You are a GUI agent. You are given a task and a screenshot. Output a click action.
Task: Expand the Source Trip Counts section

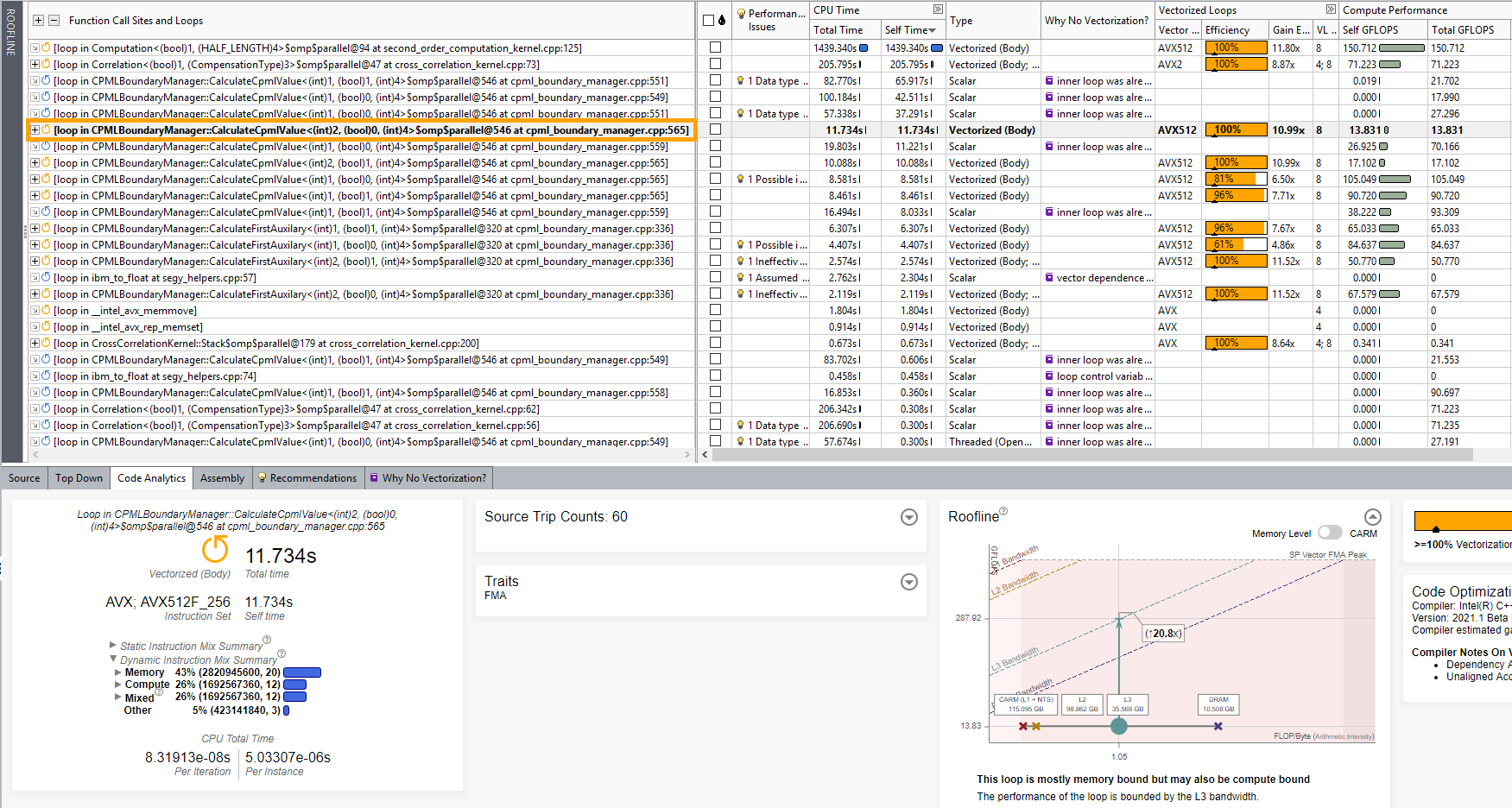point(908,517)
